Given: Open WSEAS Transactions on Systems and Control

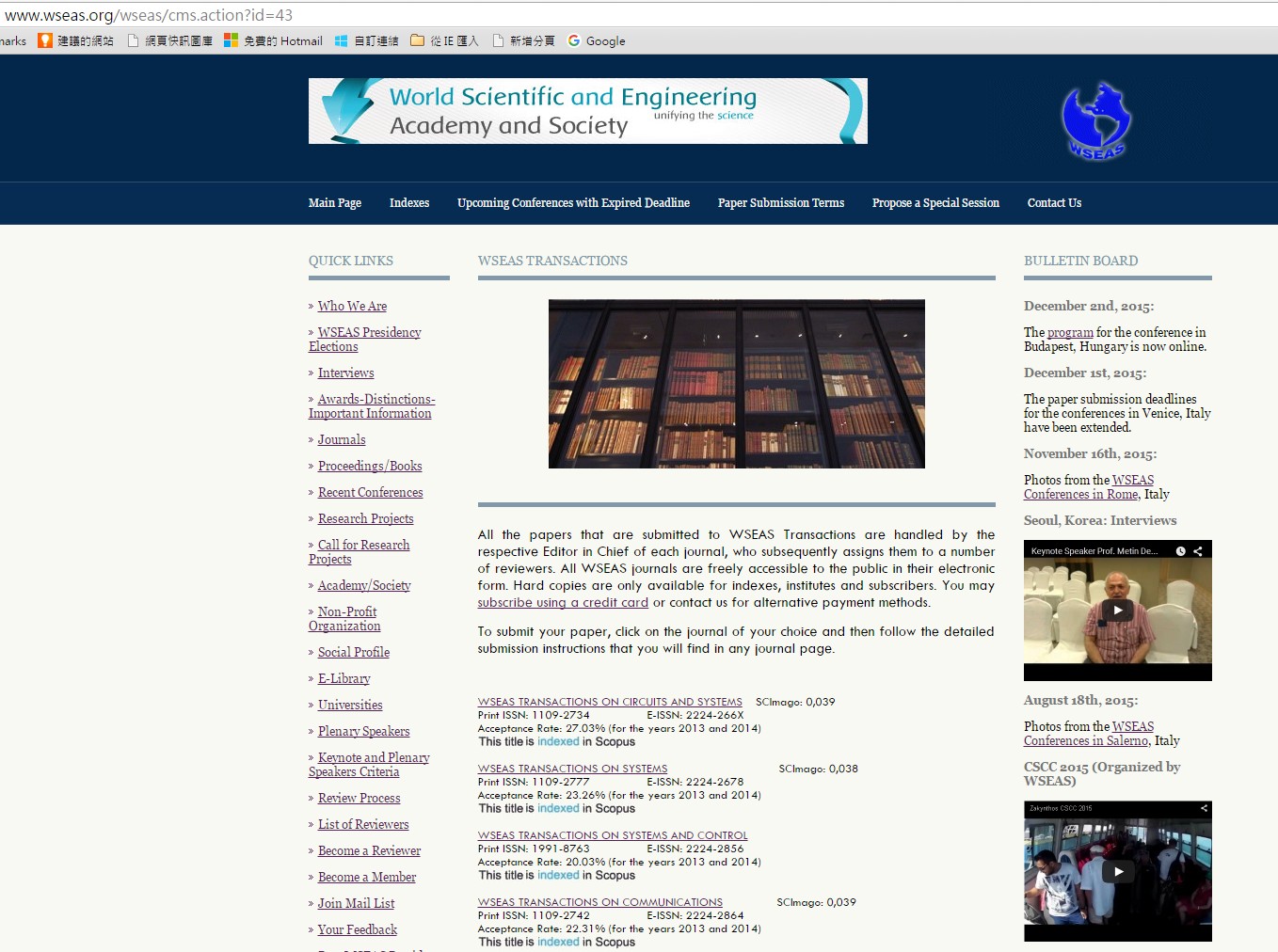Looking at the screenshot, I should 613,835.
